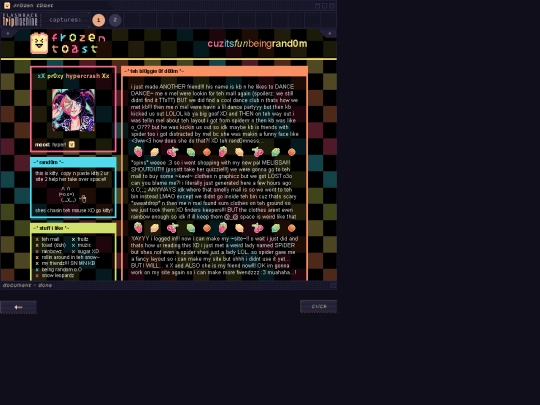This screenshot has height=405, width=540.
Task: Click the right arrow at the page's top corner
Action: (329, 33)
